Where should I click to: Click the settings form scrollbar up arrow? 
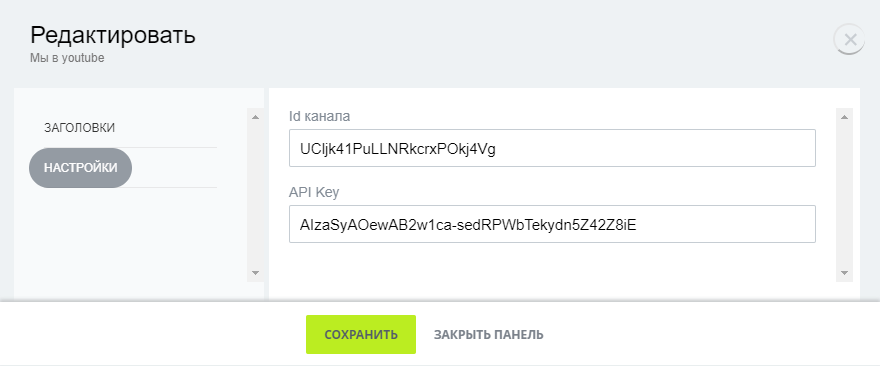pyautogui.click(x=845, y=117)
